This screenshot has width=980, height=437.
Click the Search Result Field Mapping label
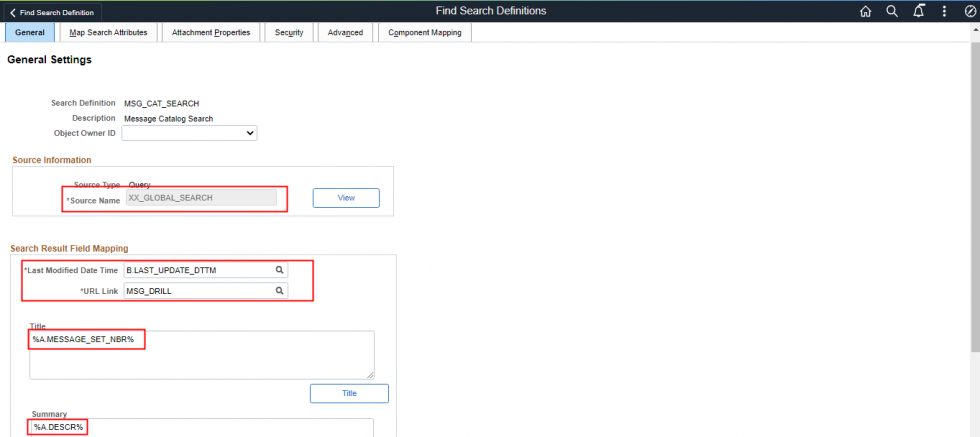(69, 249)
